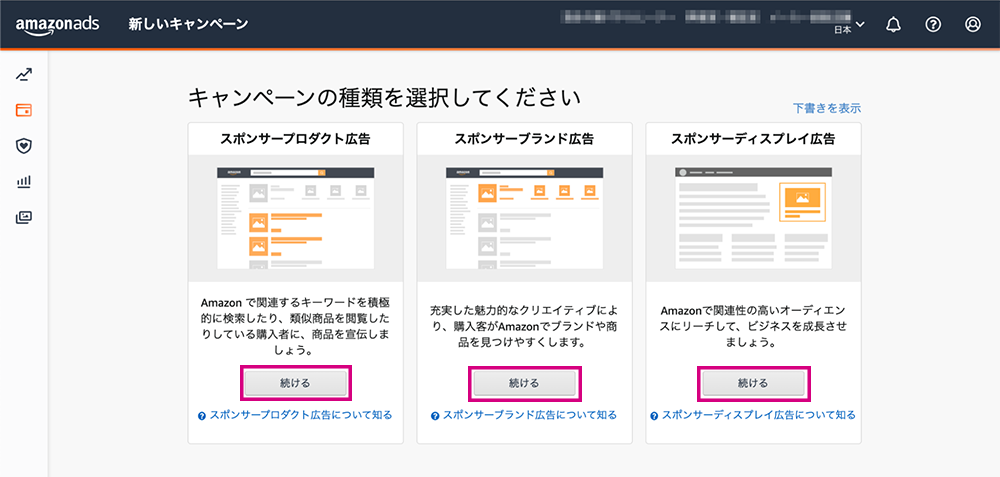Click the キャンペーンの種類を選択してください heading
Image resolution: width=1000 pixels, height=477 pixels.
tap(385, 98)
